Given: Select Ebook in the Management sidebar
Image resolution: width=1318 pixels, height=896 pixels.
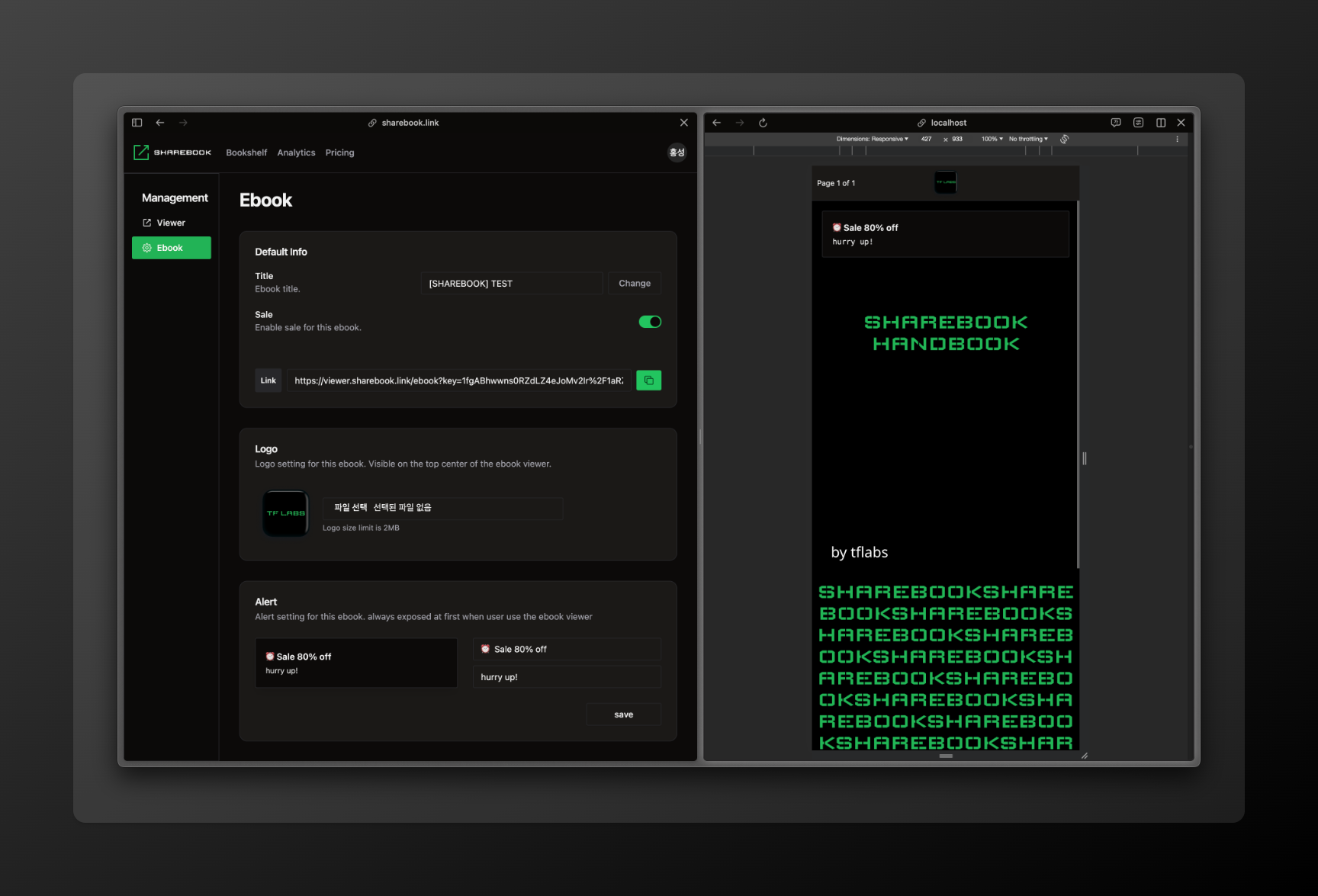Looking at the screenshot, I should click(172, 248).
